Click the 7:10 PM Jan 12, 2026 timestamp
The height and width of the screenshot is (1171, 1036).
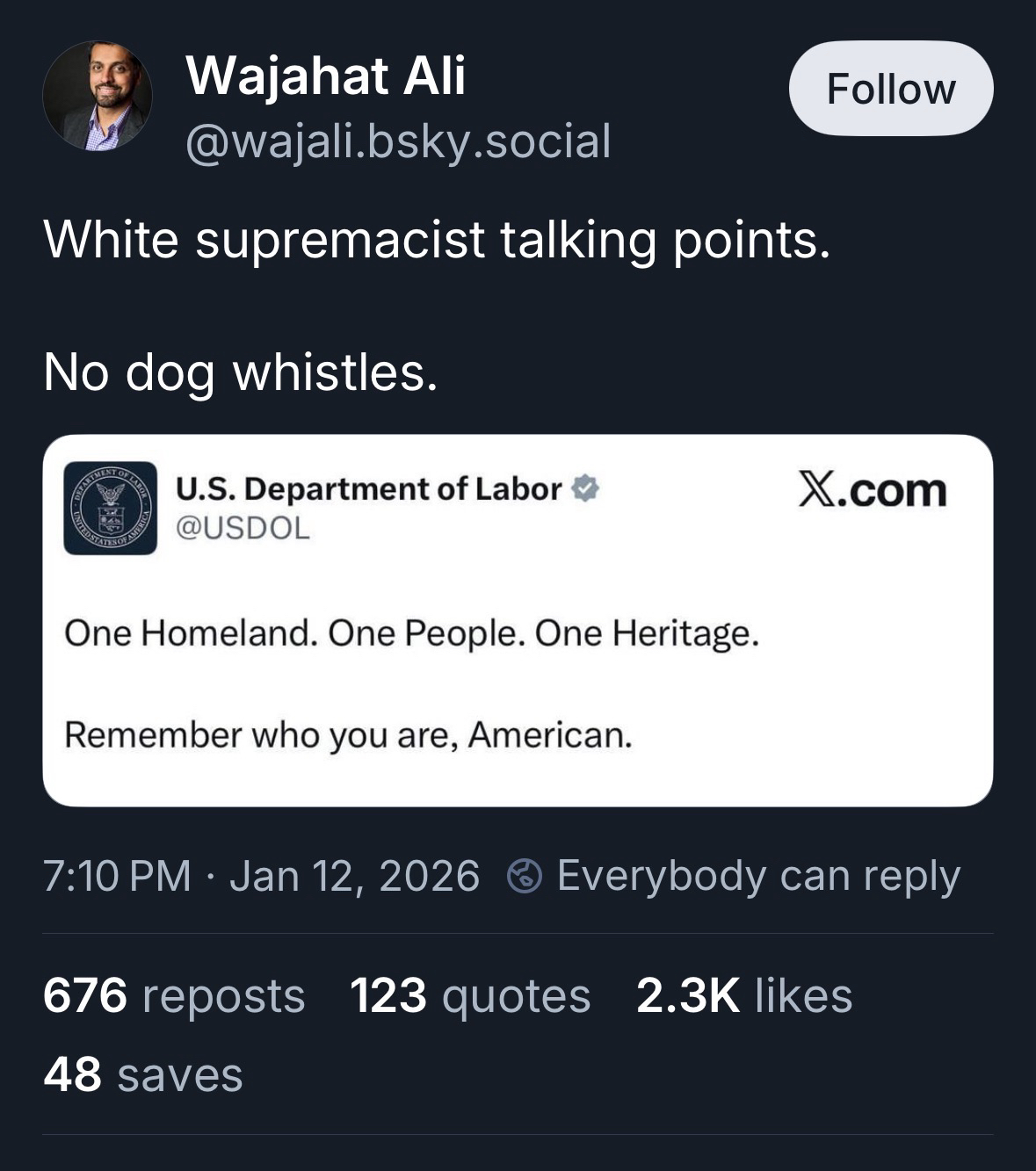[x=261, y=876]
